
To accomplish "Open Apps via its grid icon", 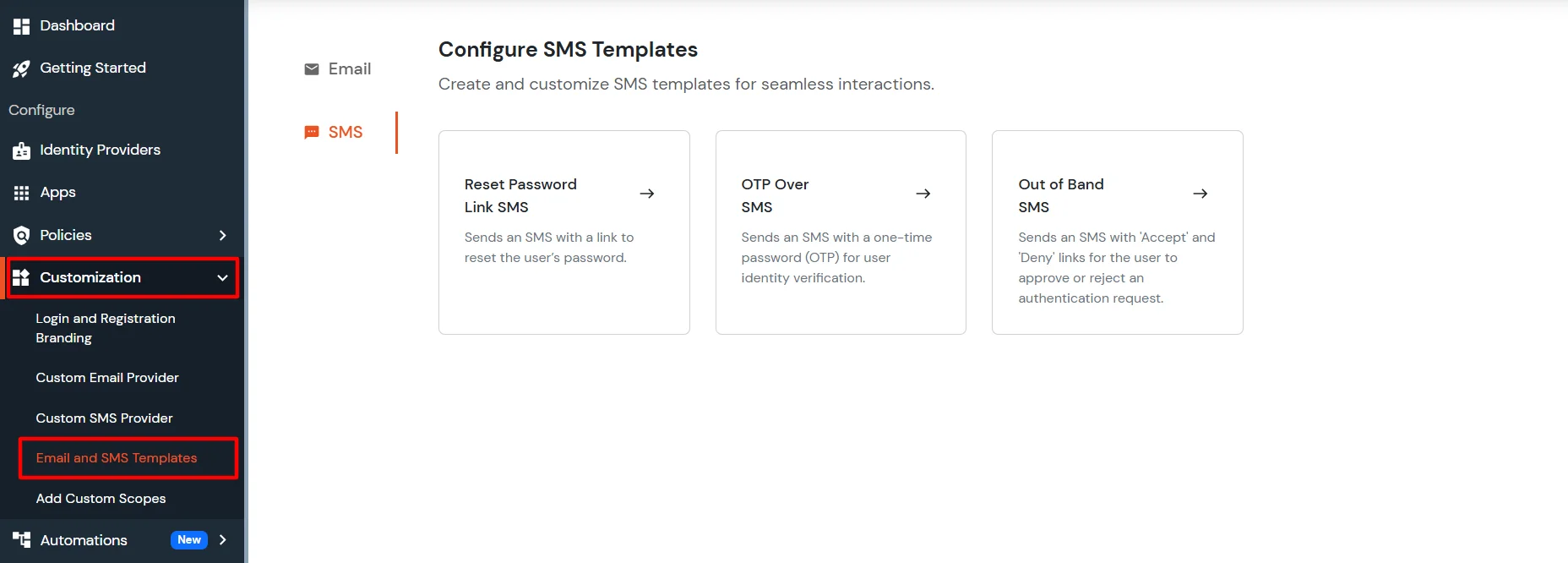I will [x=21, y=192].
